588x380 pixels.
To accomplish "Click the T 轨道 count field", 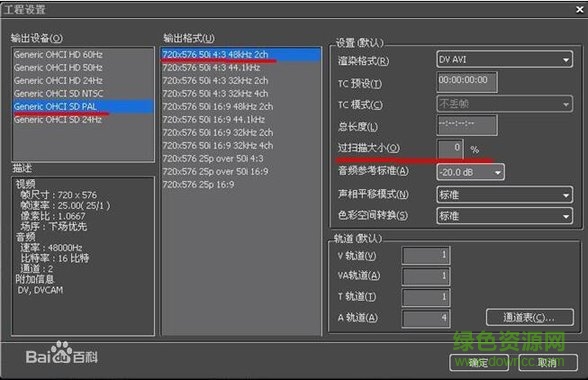I will click(x=426, y=297).
